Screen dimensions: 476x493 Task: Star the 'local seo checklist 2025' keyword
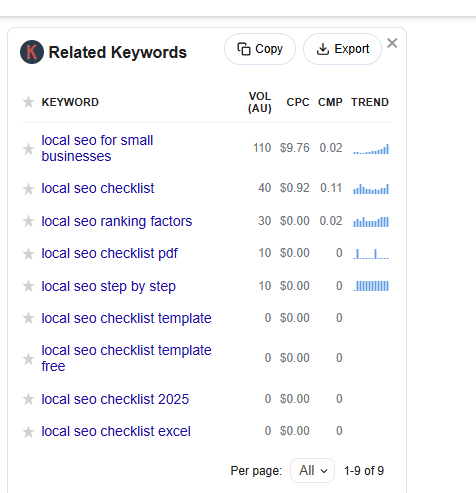point(28,399)
